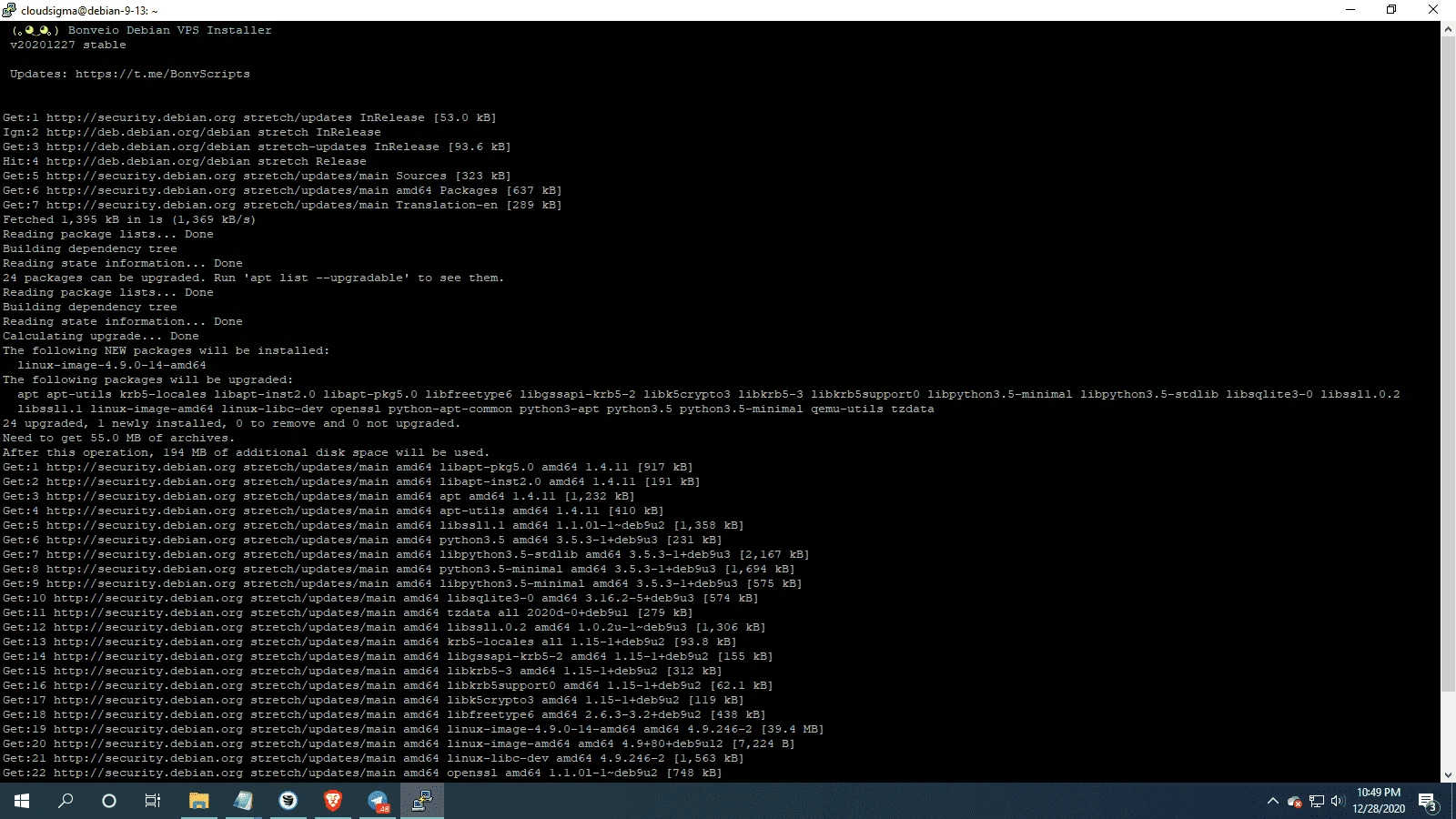The height and width of the screenshot is (819, 1456).
Task: Switch to the notepad app on the taskbar
Action: [x=243, y=801]
